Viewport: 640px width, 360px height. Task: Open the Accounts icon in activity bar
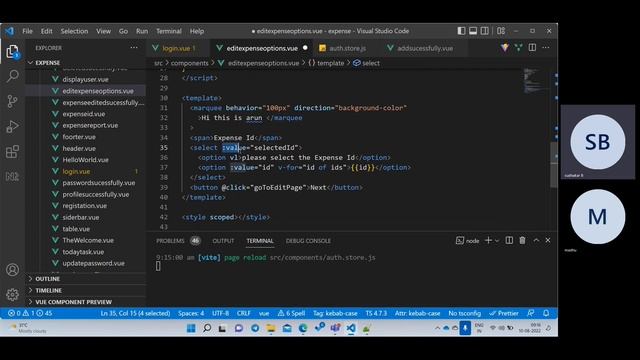coord(12,270)
